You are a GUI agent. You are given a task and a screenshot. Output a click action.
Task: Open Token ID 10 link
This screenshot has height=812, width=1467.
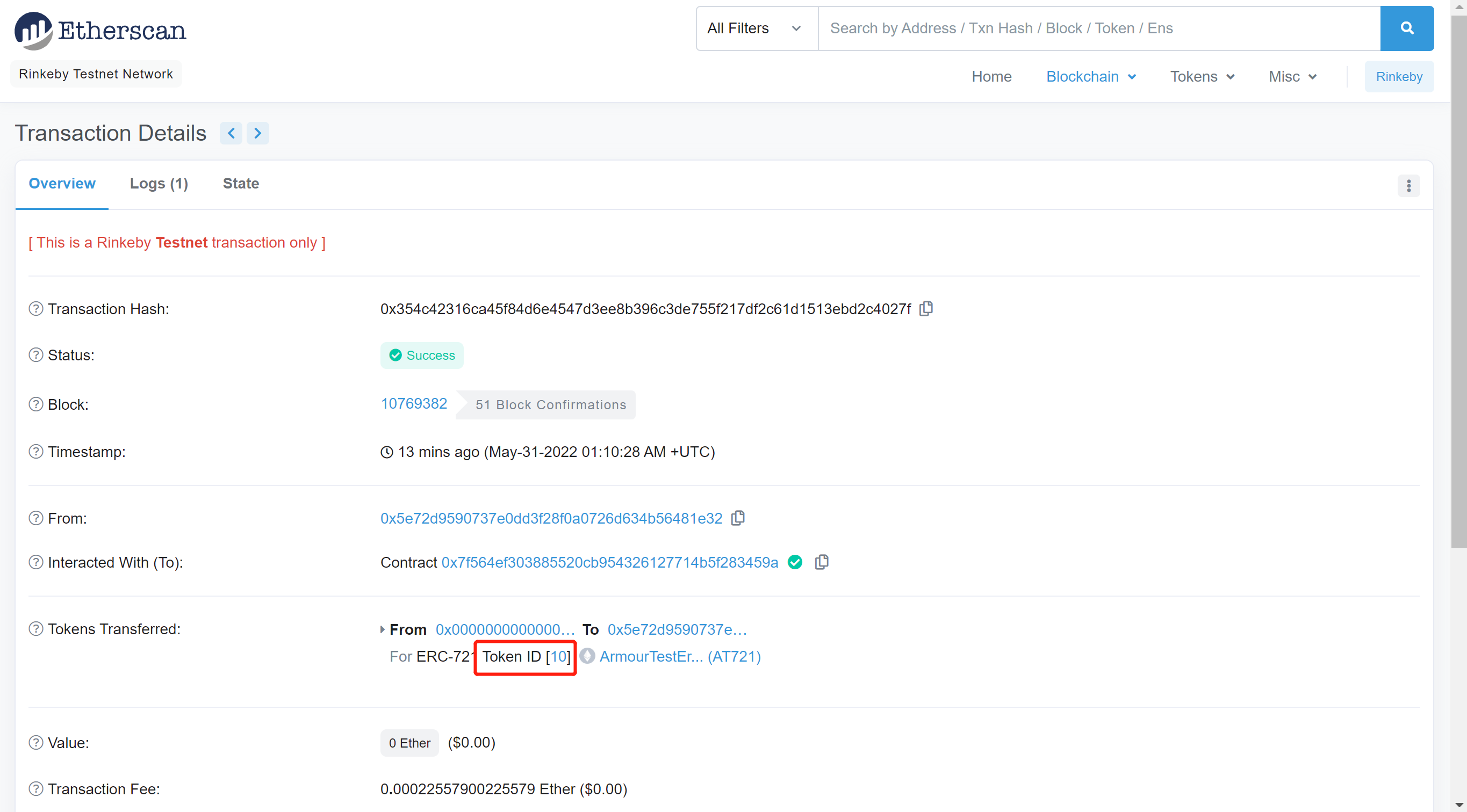pyautogui.click(x=559, y=657)
